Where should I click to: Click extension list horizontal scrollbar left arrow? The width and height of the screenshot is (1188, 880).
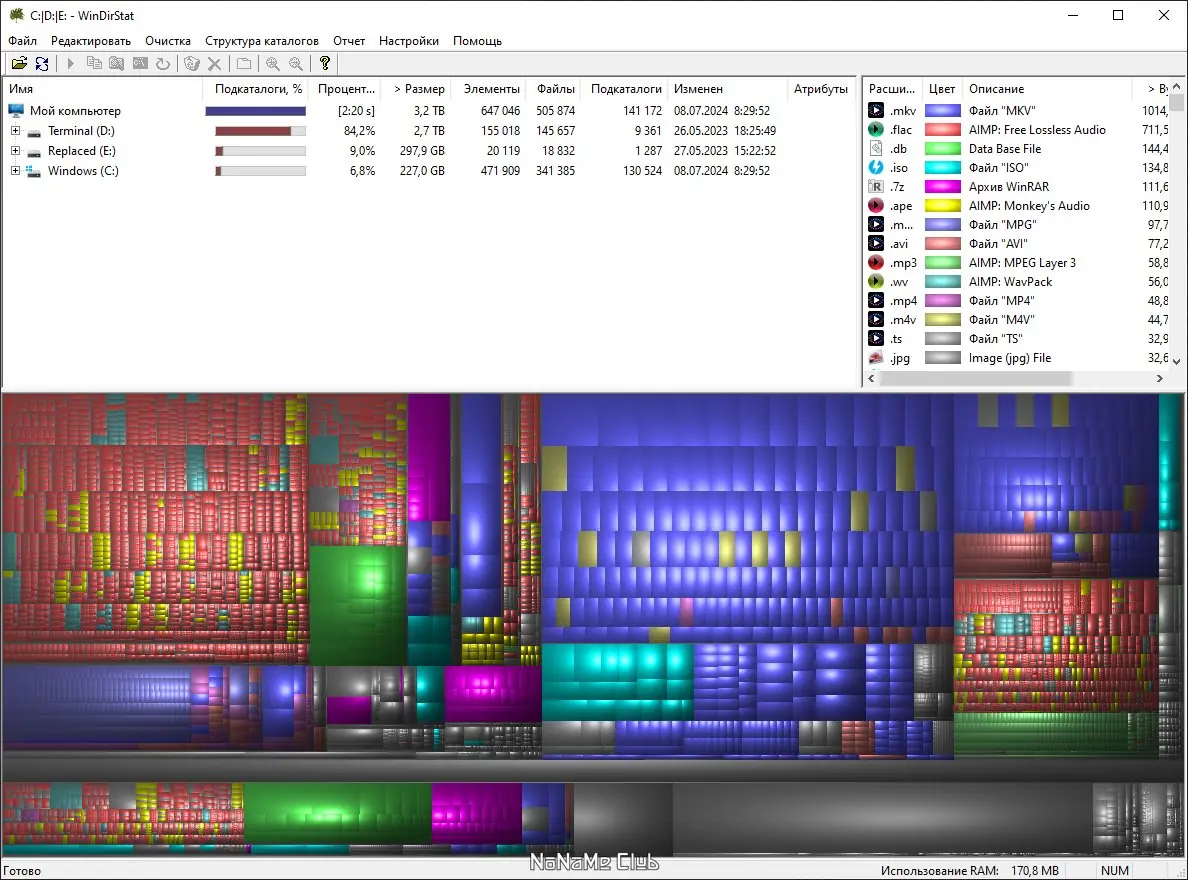point(871,378)
